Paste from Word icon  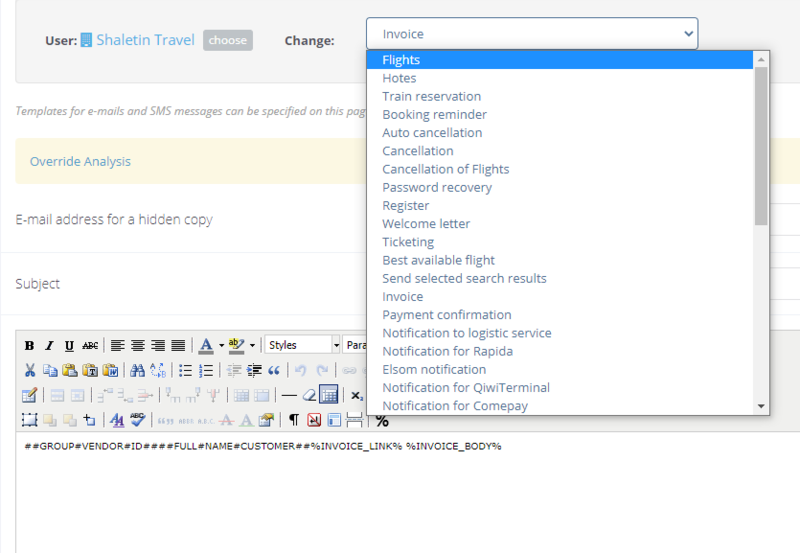tap(110, 370)
